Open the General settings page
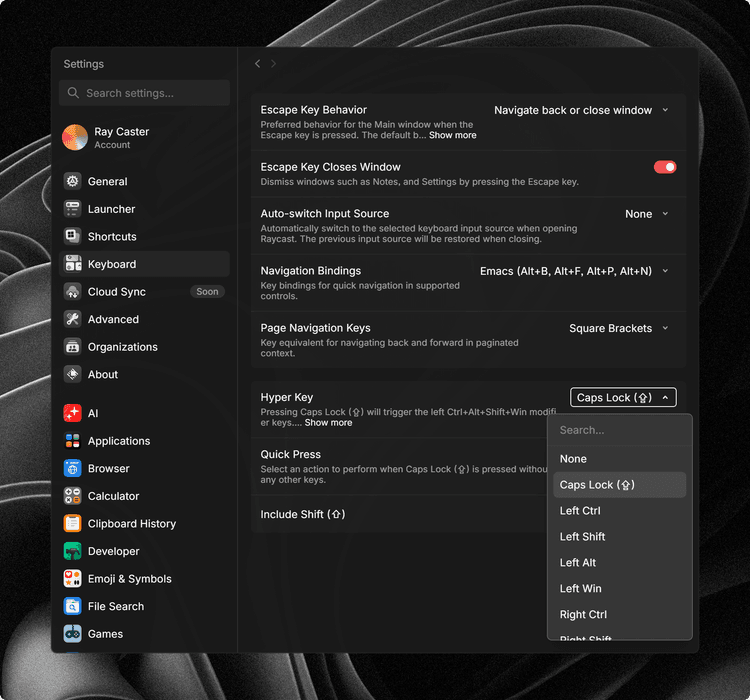The image size is (750, 700). [144, 181]
